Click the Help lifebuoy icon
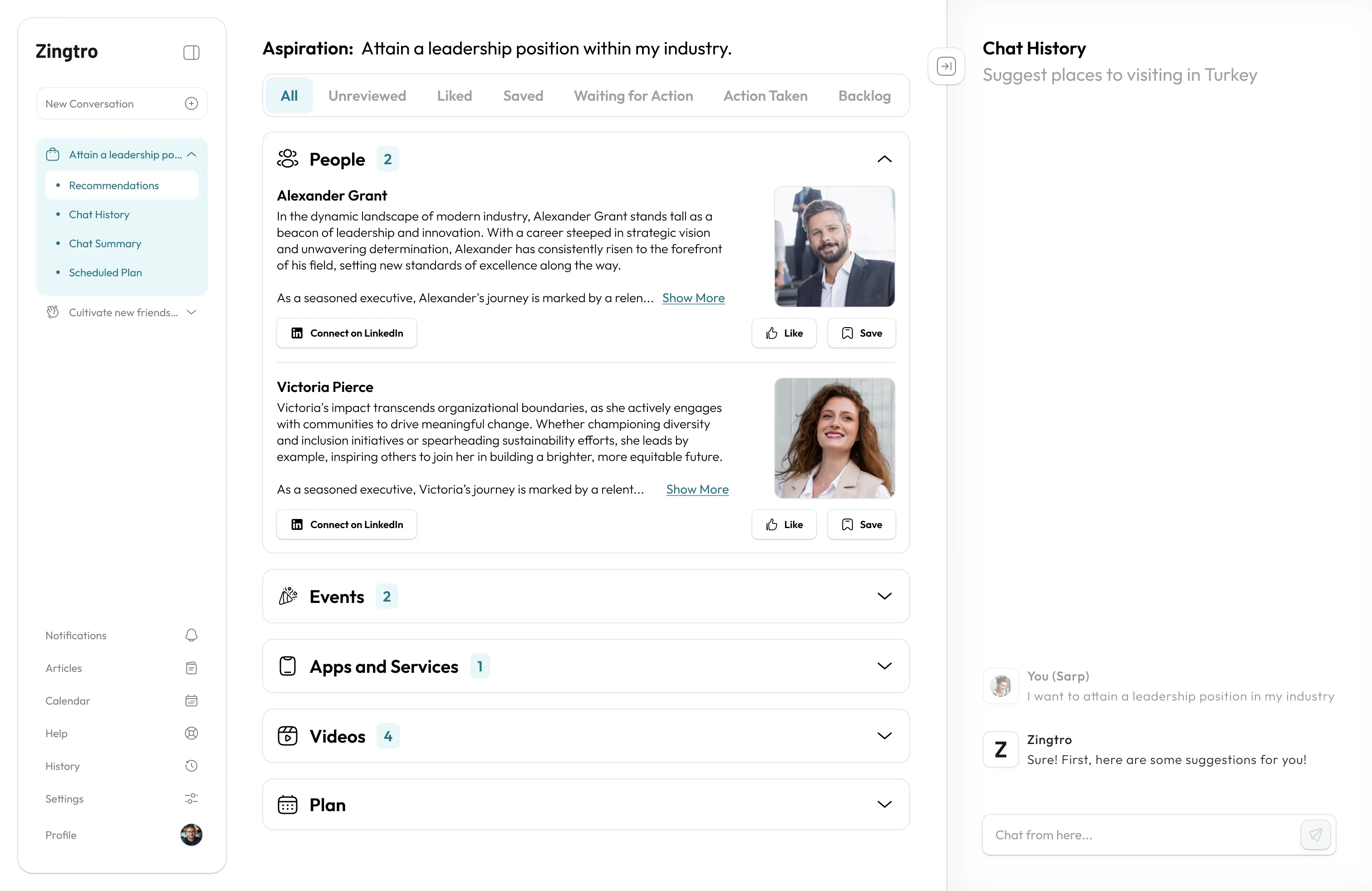1372x891 pixels. tap(191, 733)
